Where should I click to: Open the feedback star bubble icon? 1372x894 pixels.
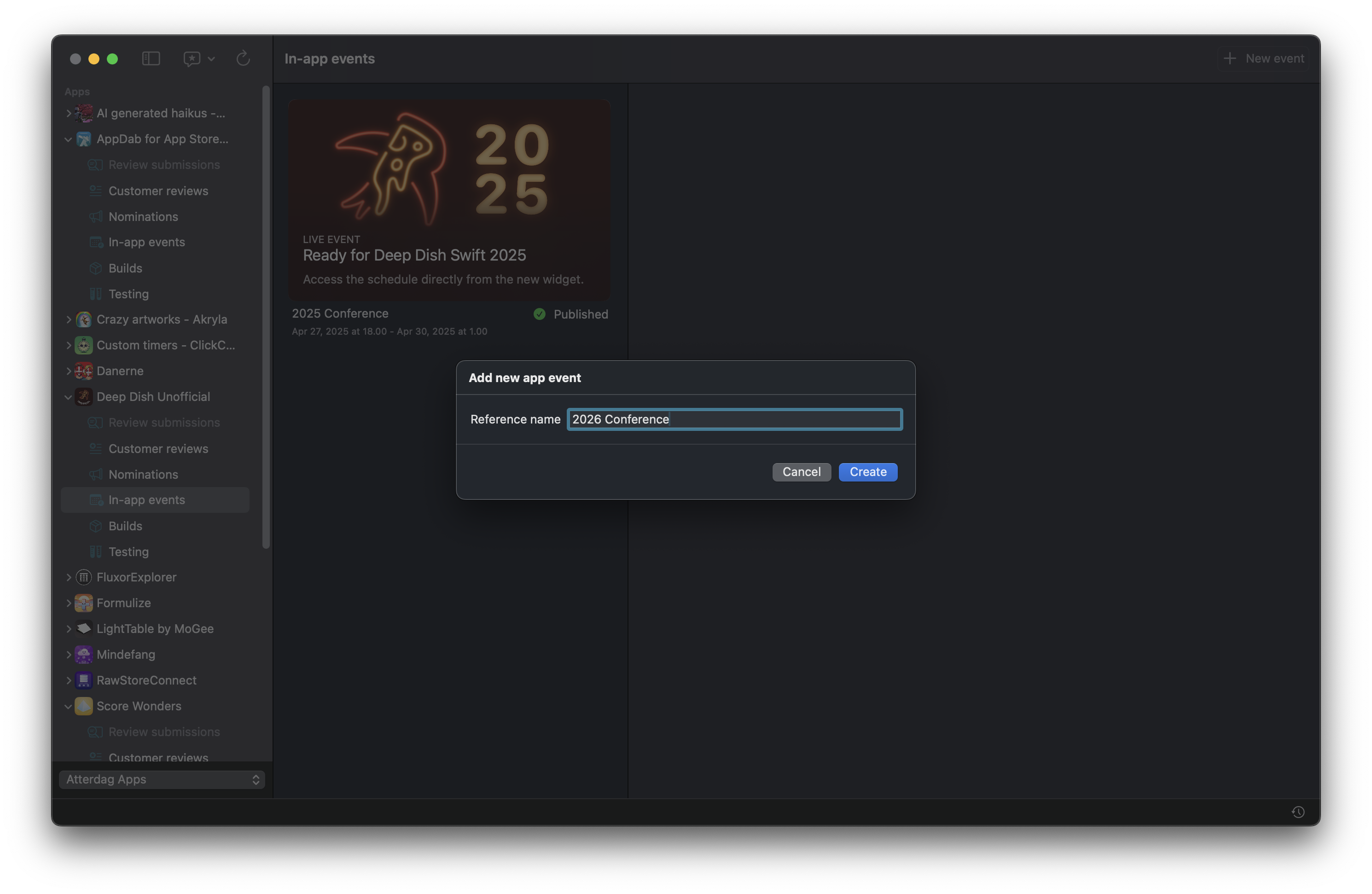(x=192, y=59)
